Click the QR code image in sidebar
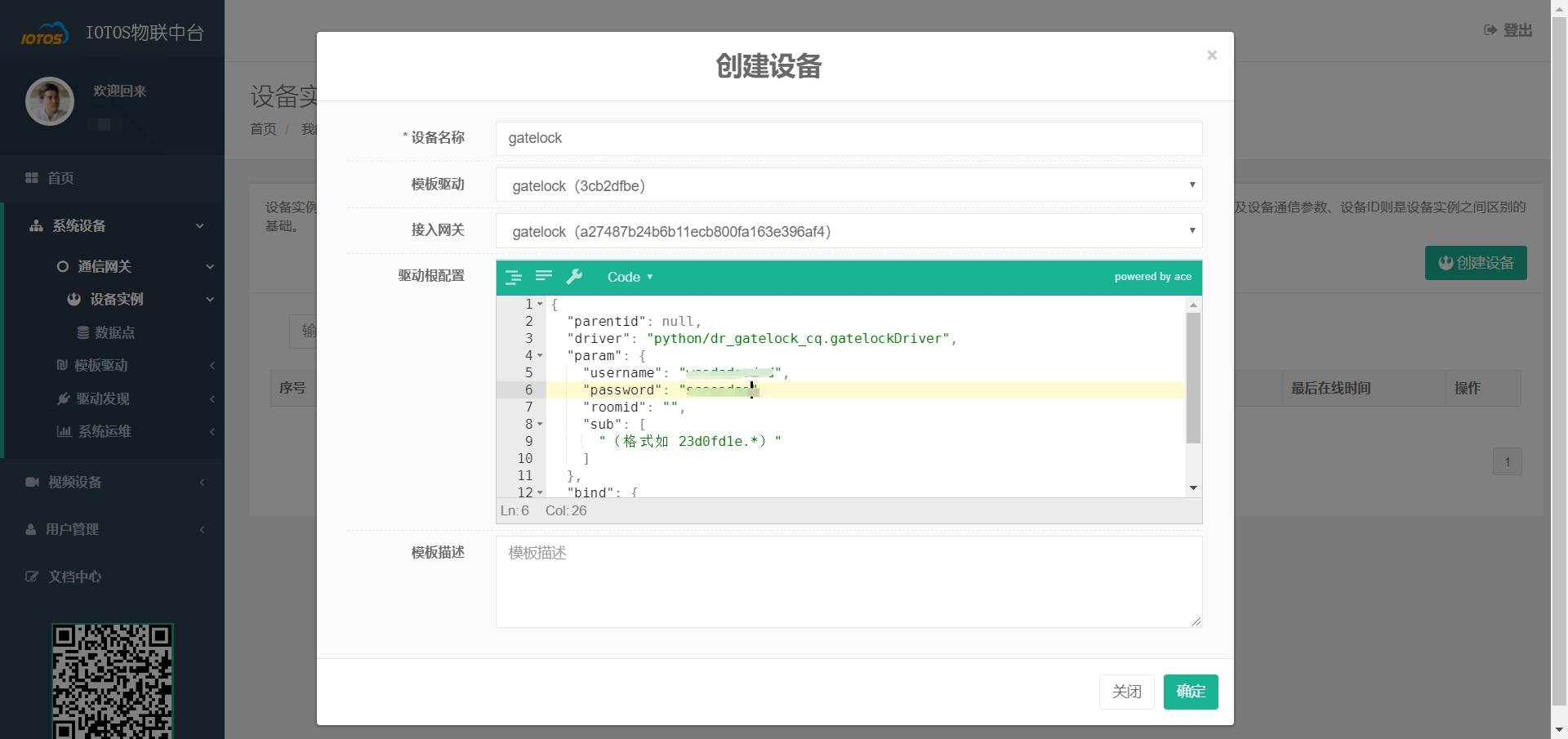 point(113,682)
